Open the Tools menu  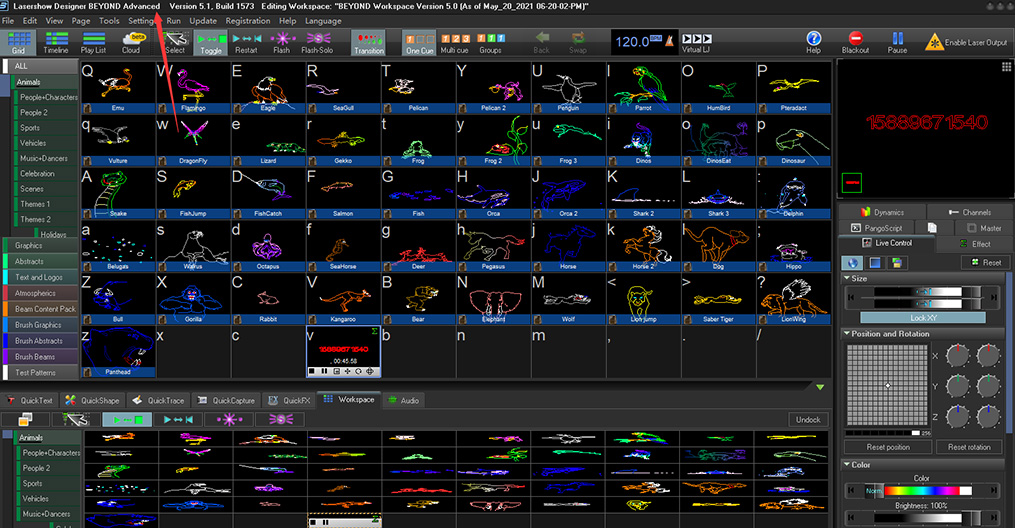[x=109, y=21]
